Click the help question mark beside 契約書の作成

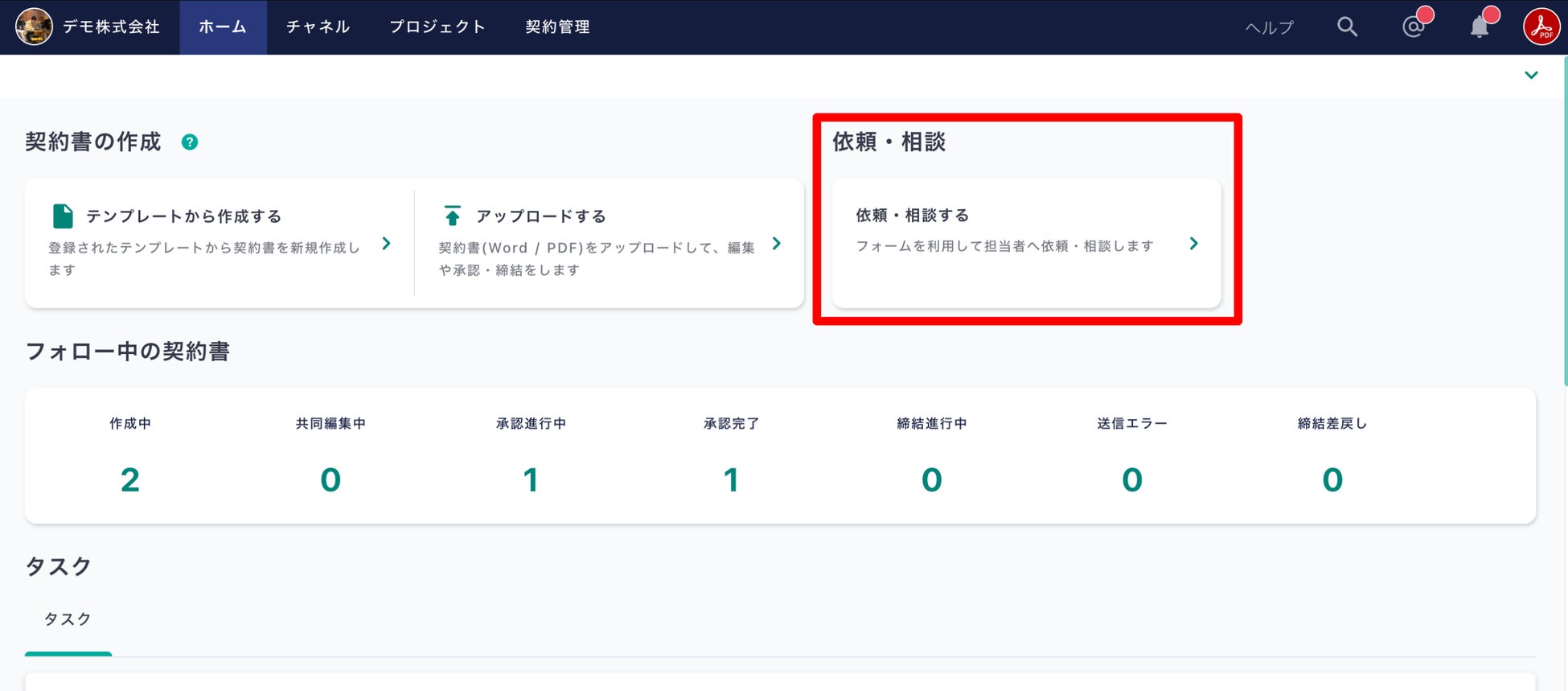[x=190, y=142]
